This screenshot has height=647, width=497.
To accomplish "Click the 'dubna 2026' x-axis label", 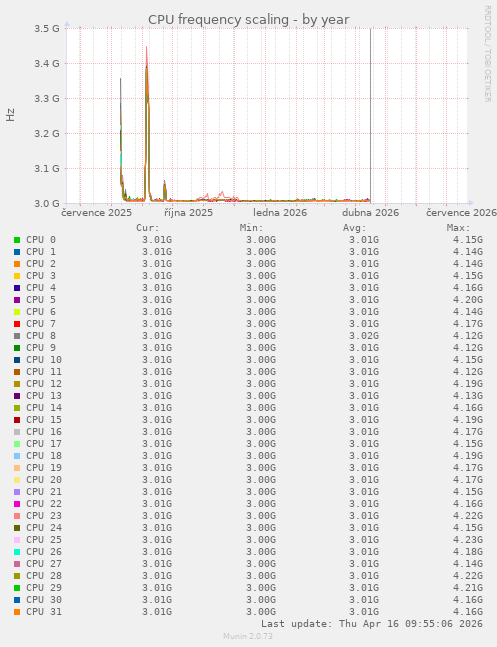I will click(x=371, y=213).
